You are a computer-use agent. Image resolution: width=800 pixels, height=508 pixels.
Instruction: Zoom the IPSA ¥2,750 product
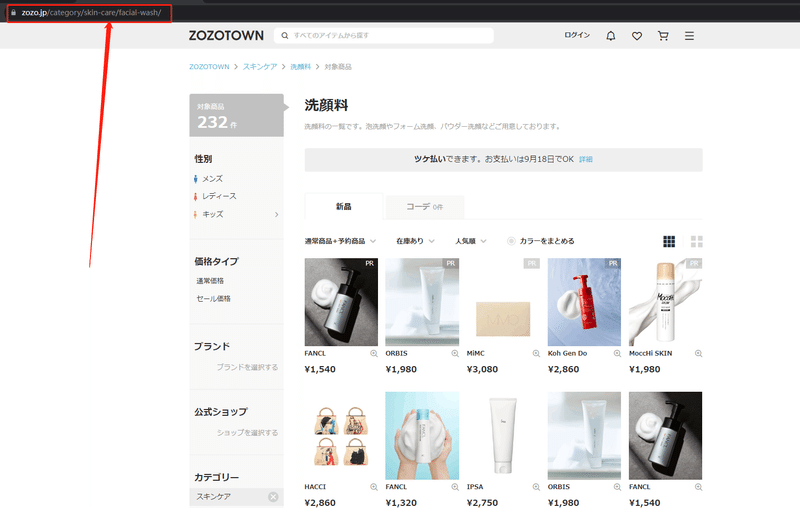tap(536, 487)
